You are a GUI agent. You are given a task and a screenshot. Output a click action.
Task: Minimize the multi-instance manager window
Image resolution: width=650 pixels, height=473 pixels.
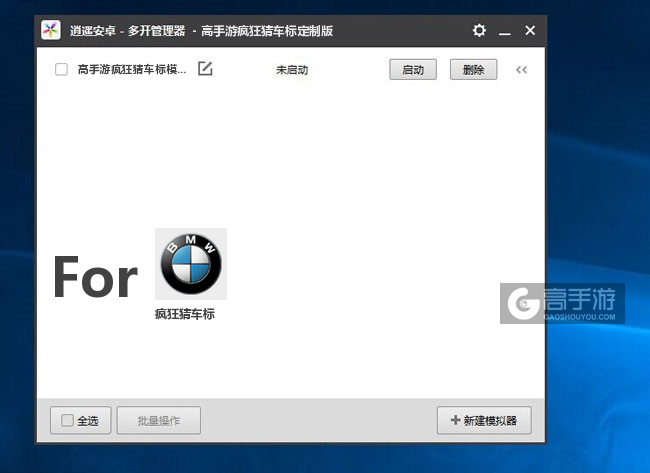point(505,31)
